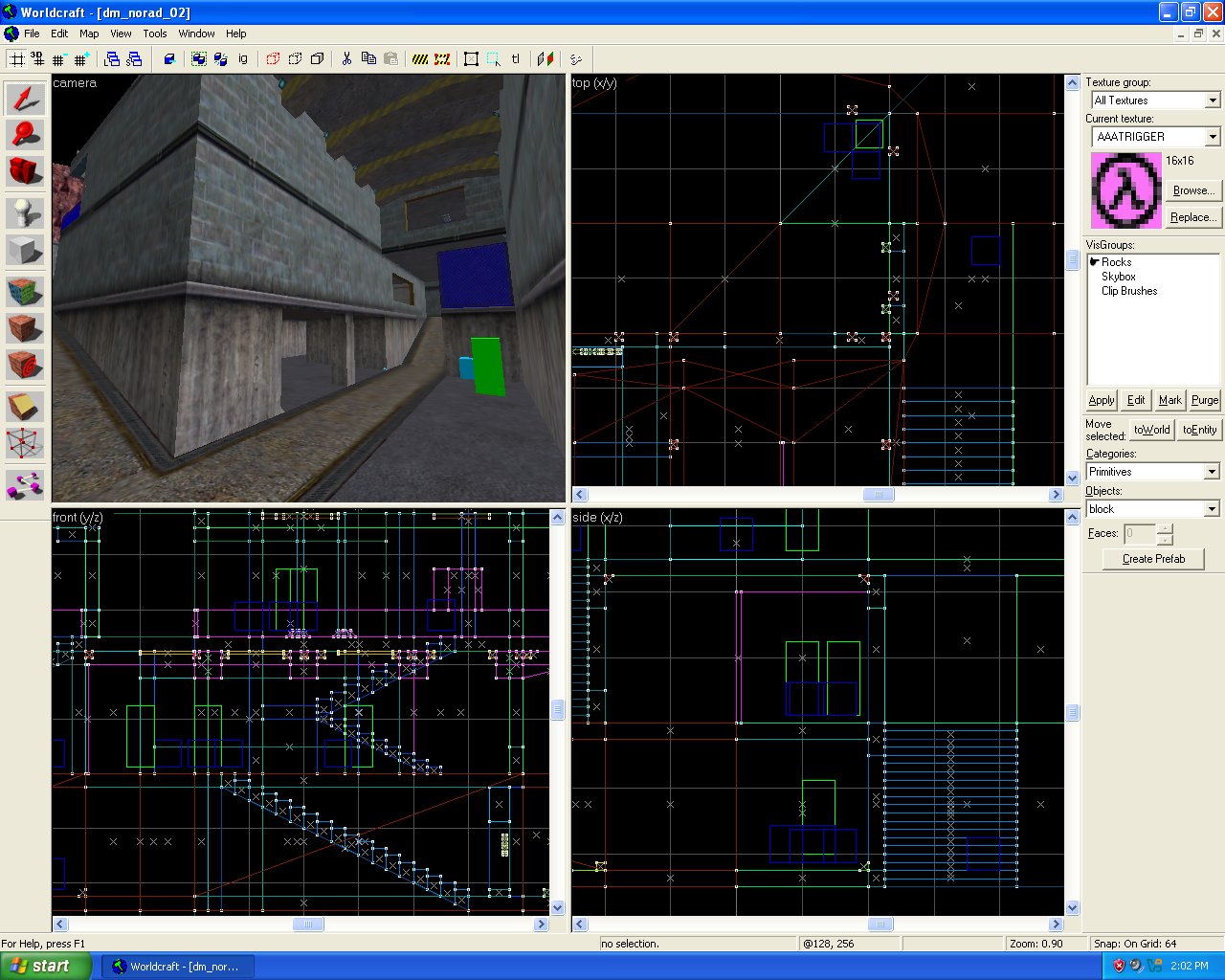The image size is (1225, 980).
Task: Click the Load Window State icon
Action: pyautogui.click(x=112, y=59)
